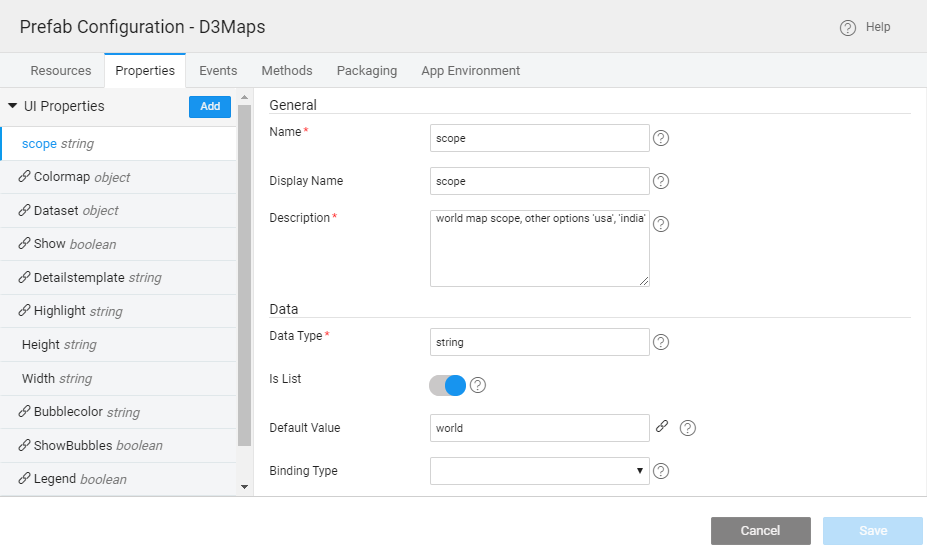Open the App Environment tab
The image size is (927, 555).
[x=470, y=71]
